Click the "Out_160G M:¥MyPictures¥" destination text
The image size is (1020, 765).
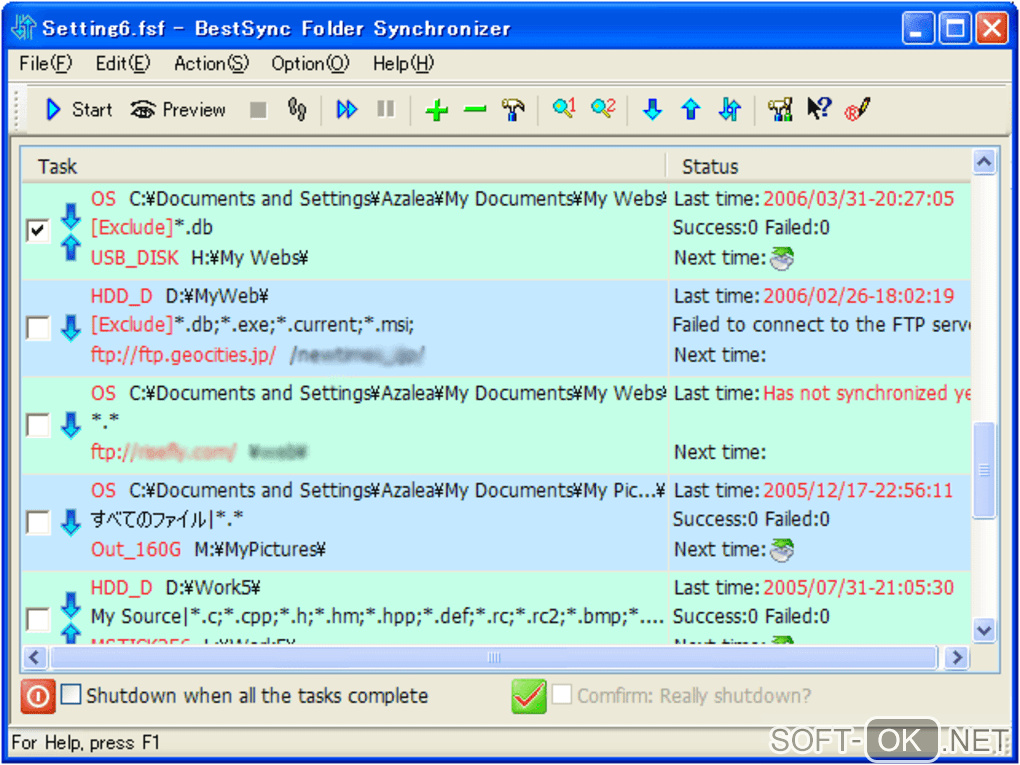click(208, 550)
